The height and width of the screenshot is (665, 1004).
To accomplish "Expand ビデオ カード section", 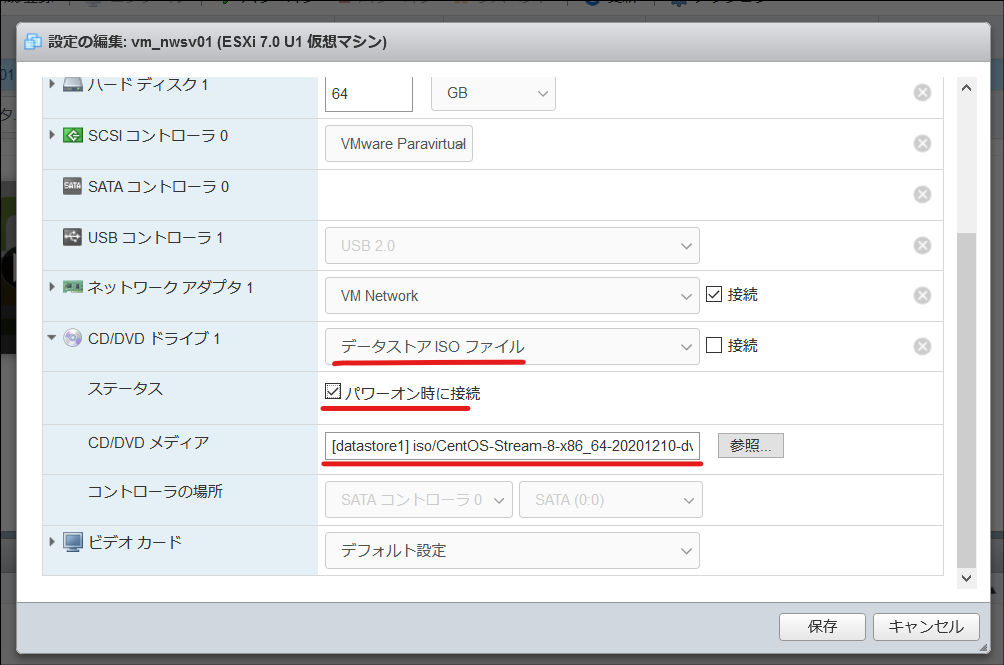I will 52,542.
